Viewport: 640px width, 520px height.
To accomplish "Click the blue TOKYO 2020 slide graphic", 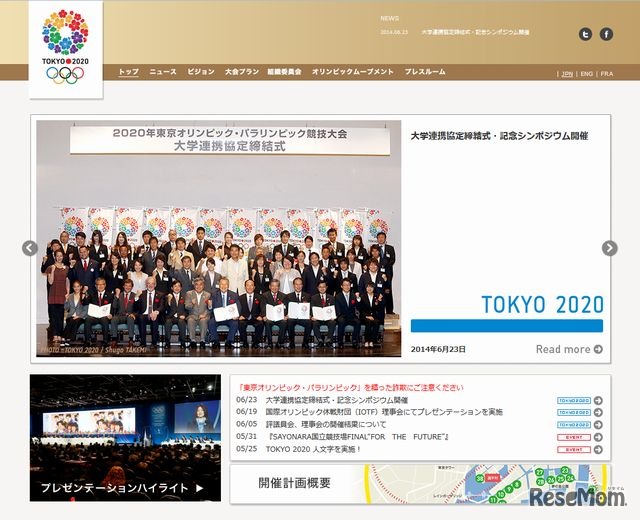I will 507,312.
